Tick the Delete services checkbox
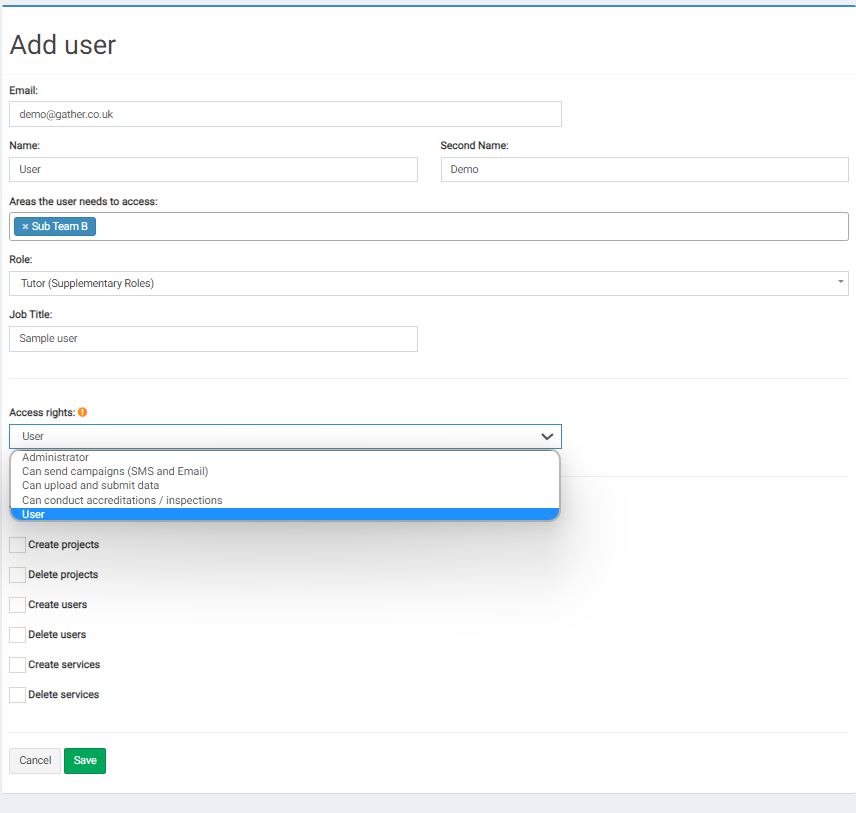 pyautogui.click(x=17, y=695)
